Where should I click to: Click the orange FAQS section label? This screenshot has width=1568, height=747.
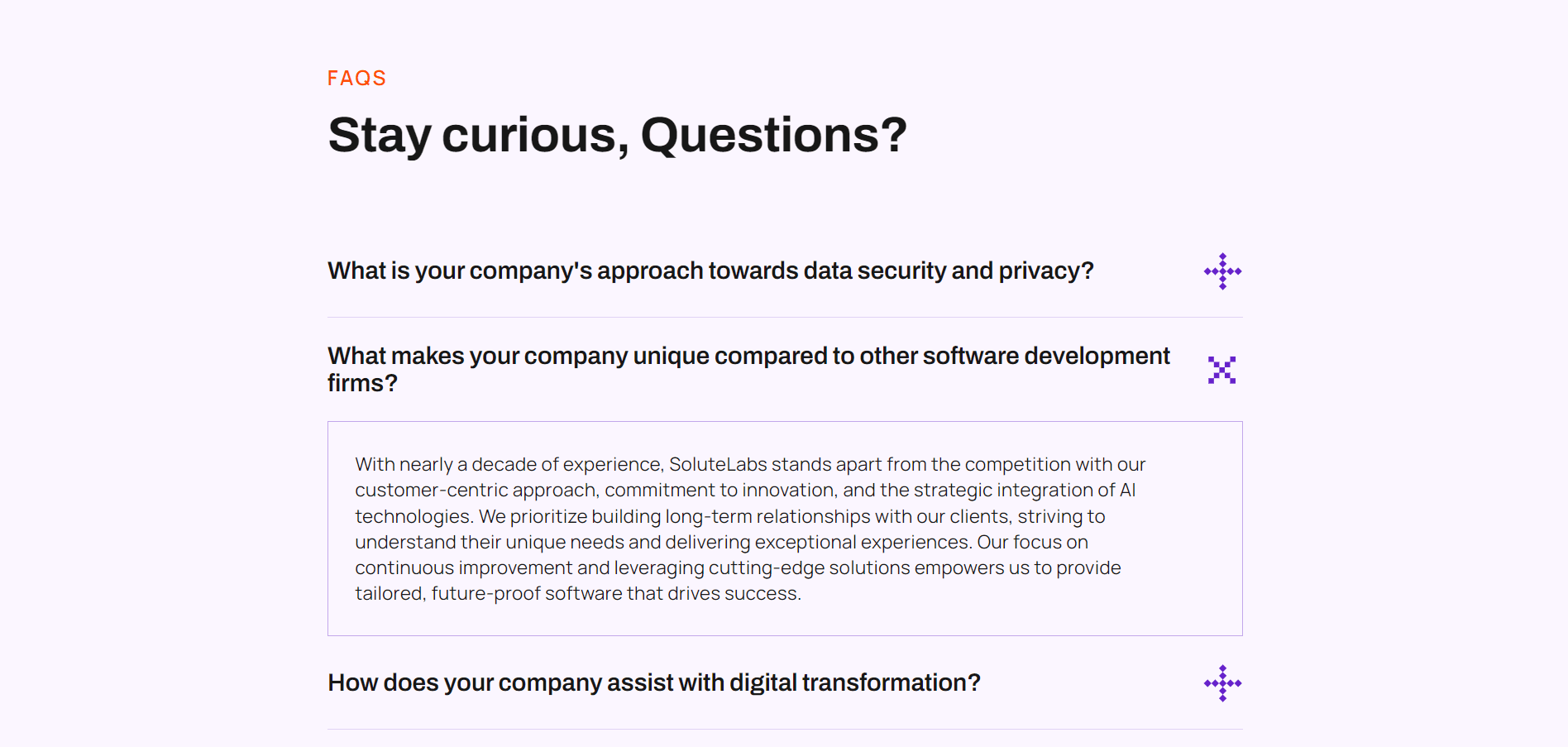pos(356,77)
